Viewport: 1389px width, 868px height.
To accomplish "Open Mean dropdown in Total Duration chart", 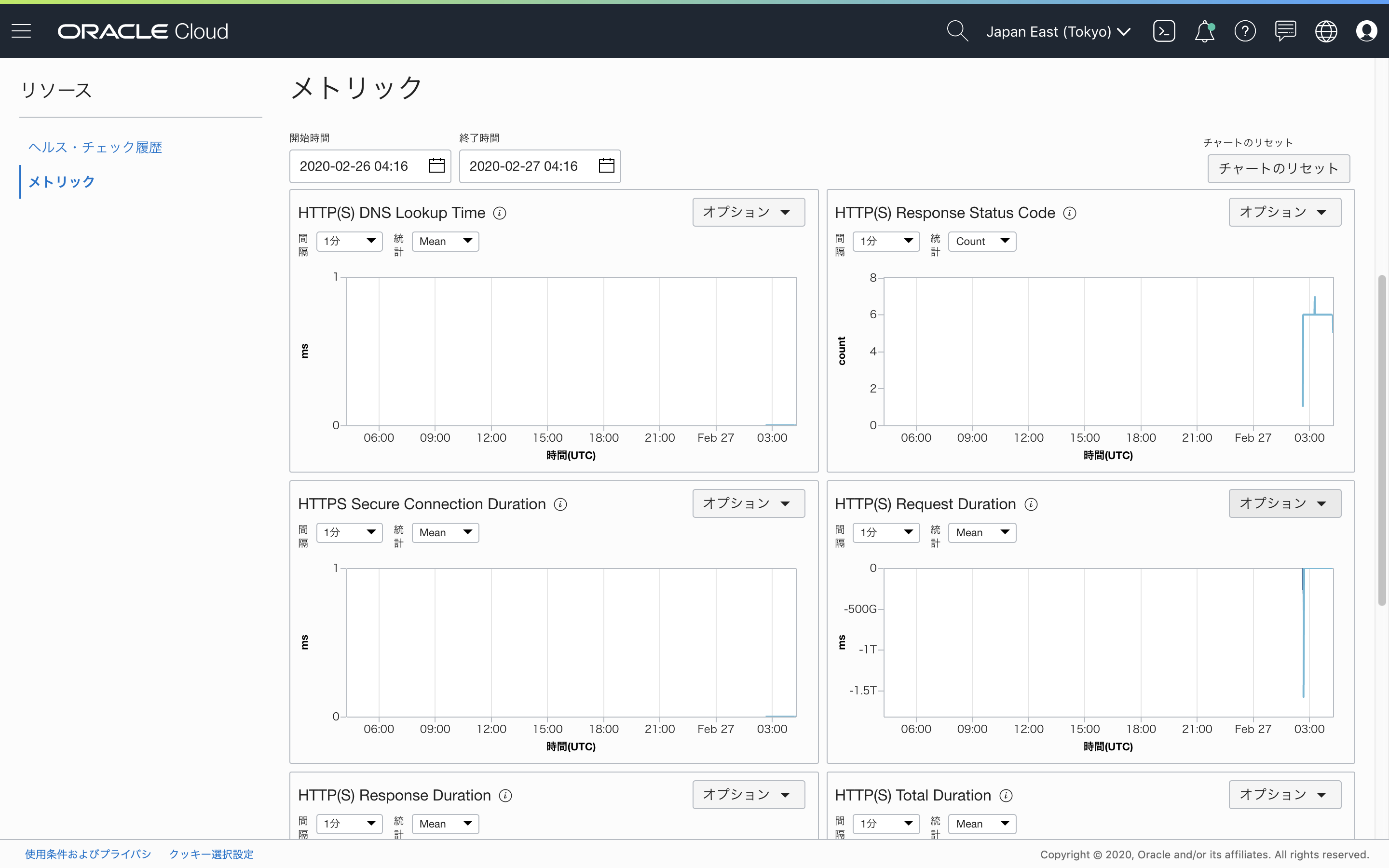I will point(982,823).
